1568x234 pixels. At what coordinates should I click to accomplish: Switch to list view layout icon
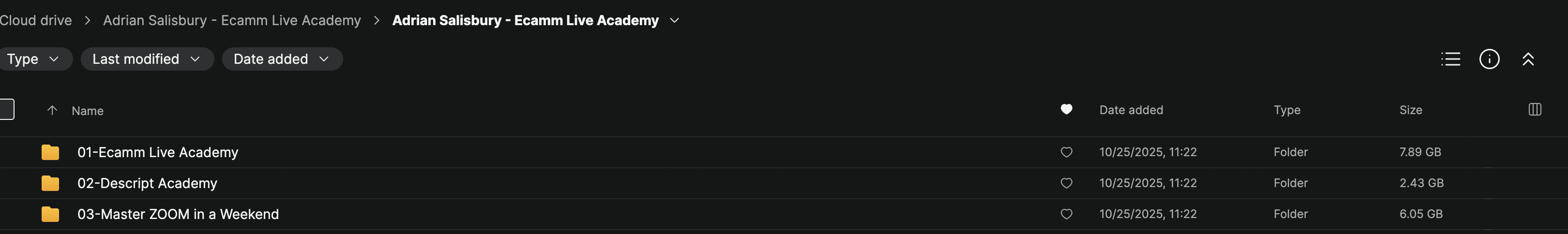[1450, 59]
